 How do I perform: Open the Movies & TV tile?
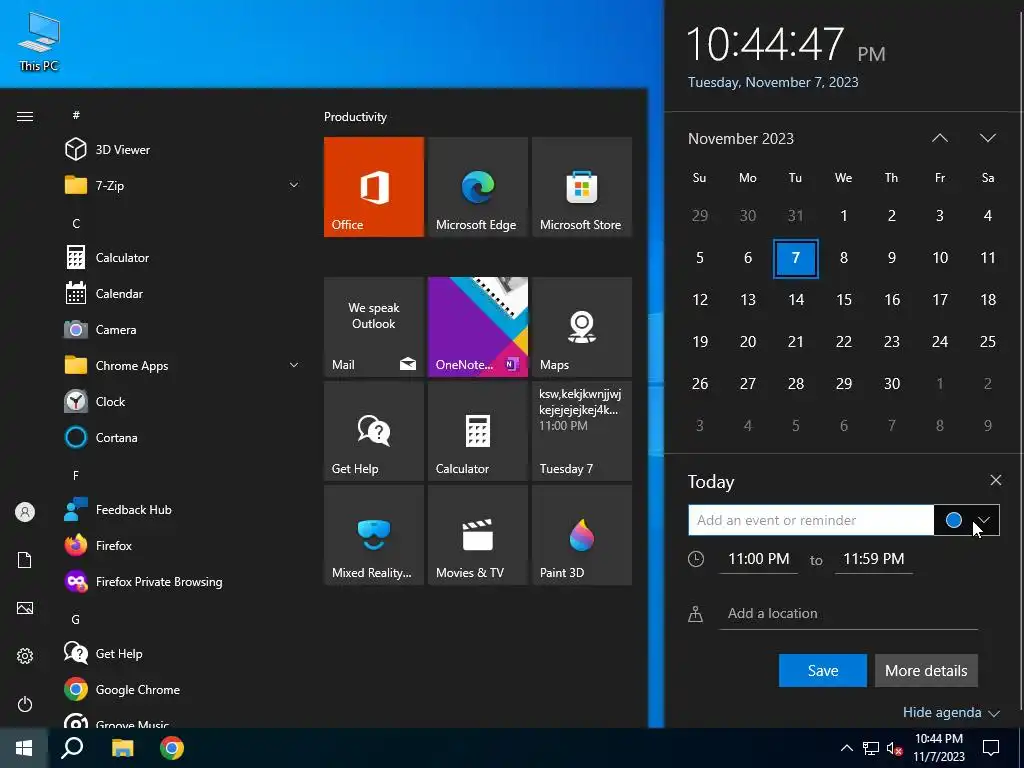tap(477, 535)
